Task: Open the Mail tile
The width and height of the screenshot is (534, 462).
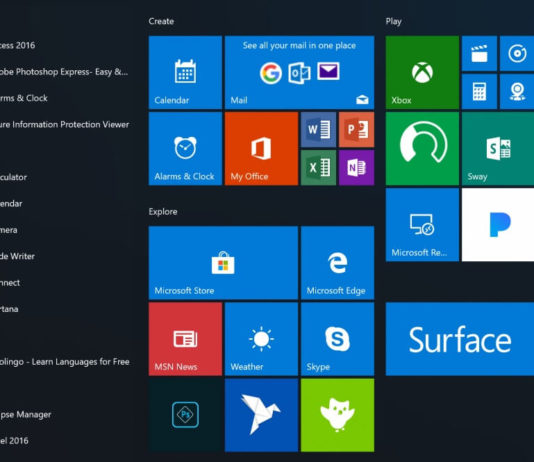Action: pyautogui.click(x=299, y=73)
